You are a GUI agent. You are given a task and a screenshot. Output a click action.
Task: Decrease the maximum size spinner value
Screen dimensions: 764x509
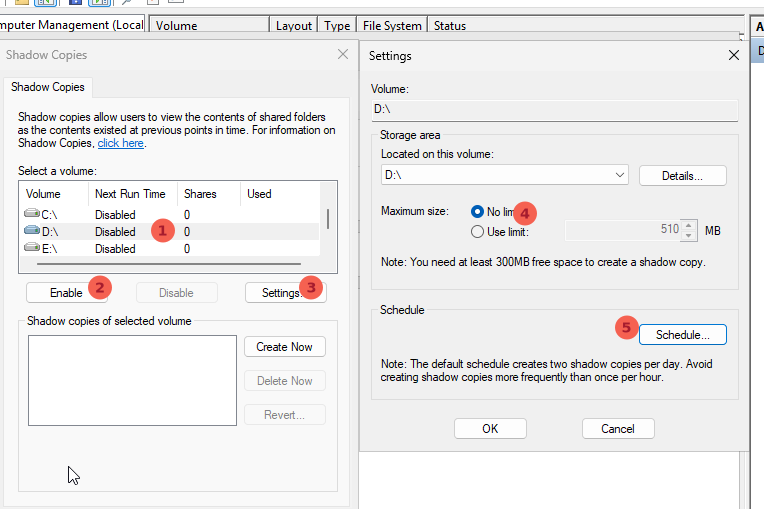687,236
